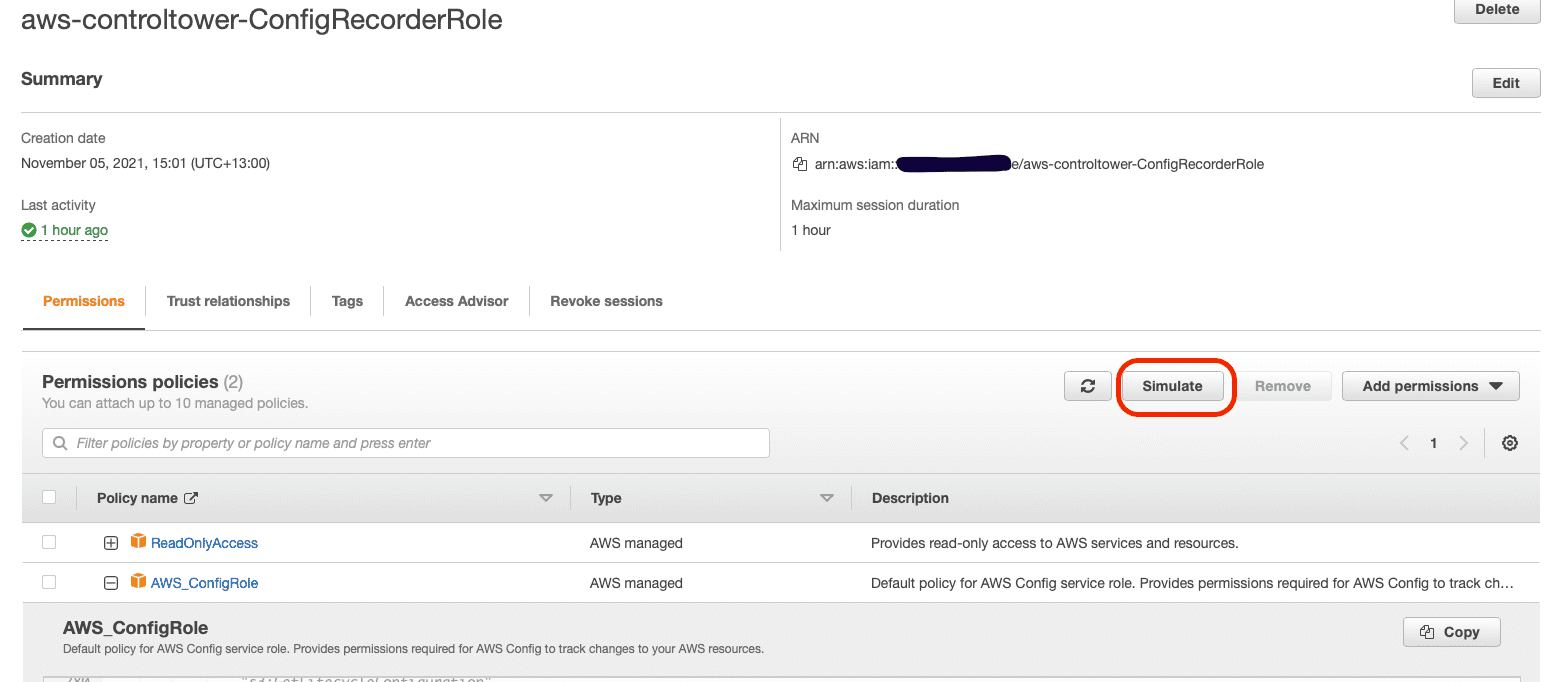1555x682 pixels.
Task: Click the 'Summary' section heading
Action: click(62, 79)
